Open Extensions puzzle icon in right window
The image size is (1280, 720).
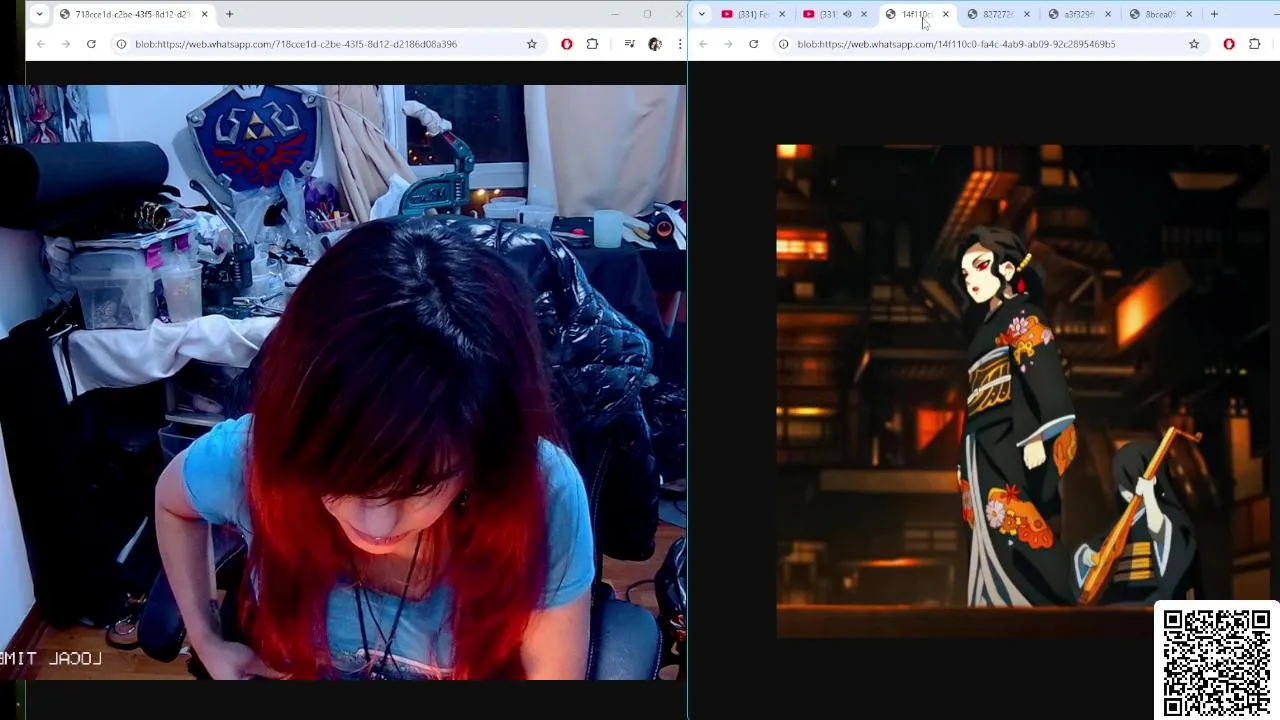(1255, 44)
